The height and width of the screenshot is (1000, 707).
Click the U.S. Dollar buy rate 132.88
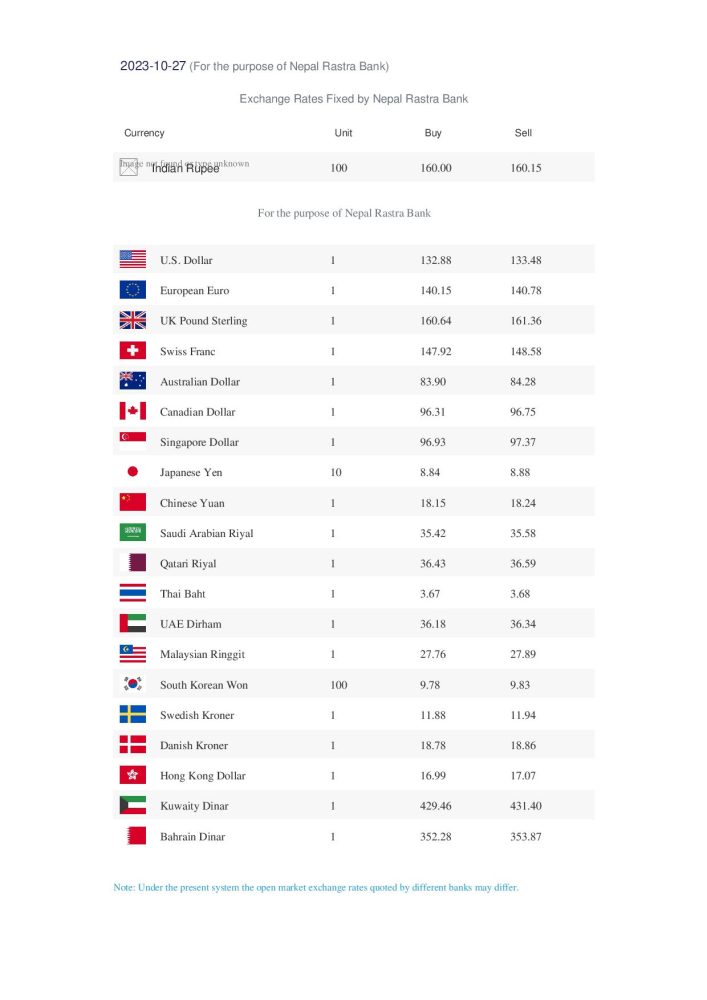click(436, 260)
